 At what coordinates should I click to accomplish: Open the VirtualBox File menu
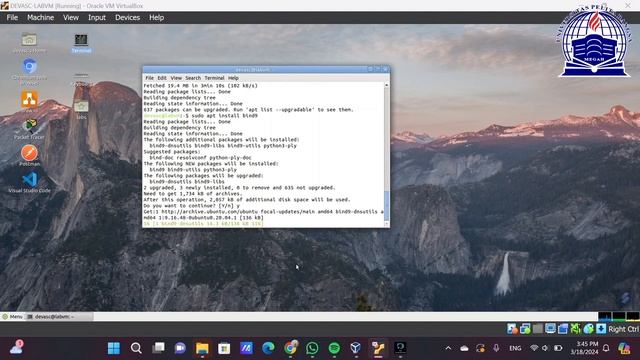12,18
